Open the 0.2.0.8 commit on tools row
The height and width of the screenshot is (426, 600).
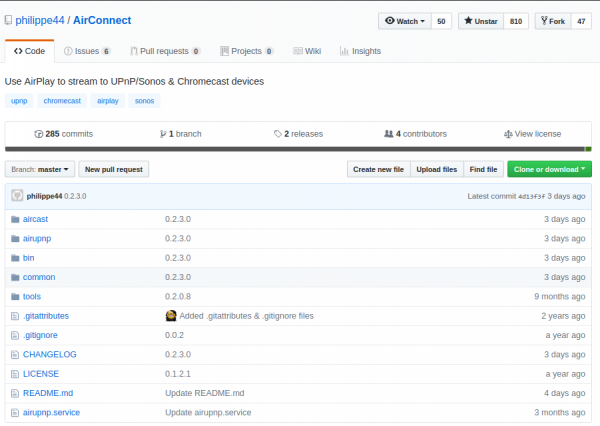[178, 297]
